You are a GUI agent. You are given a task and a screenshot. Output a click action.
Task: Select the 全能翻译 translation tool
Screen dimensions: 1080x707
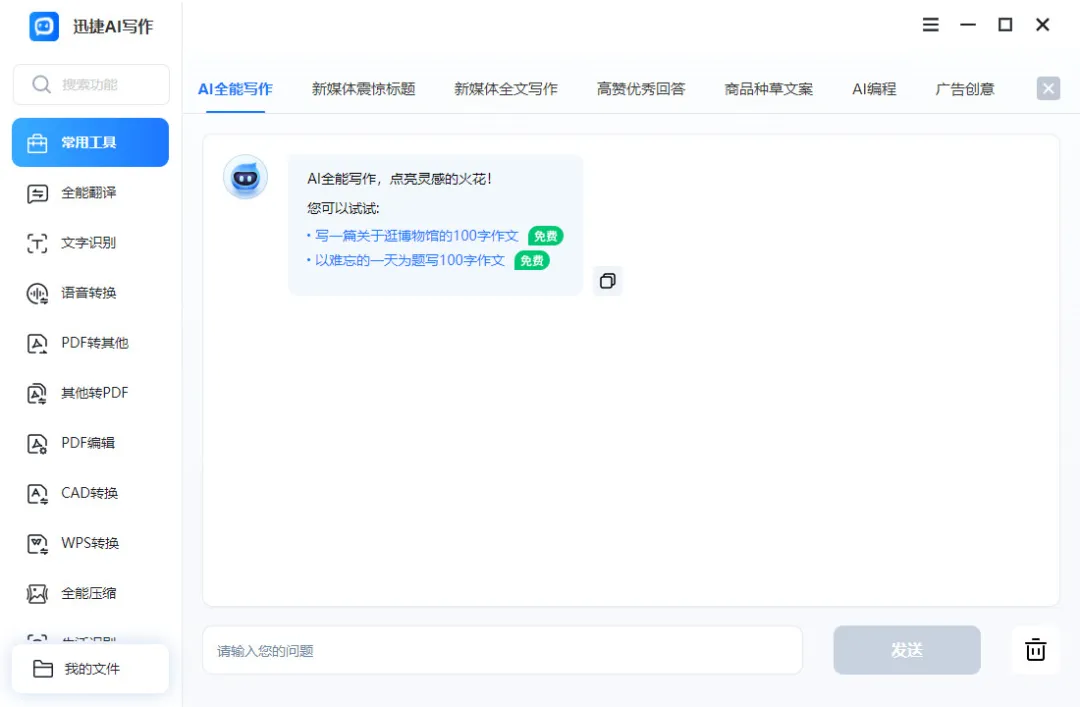[90, 193]
